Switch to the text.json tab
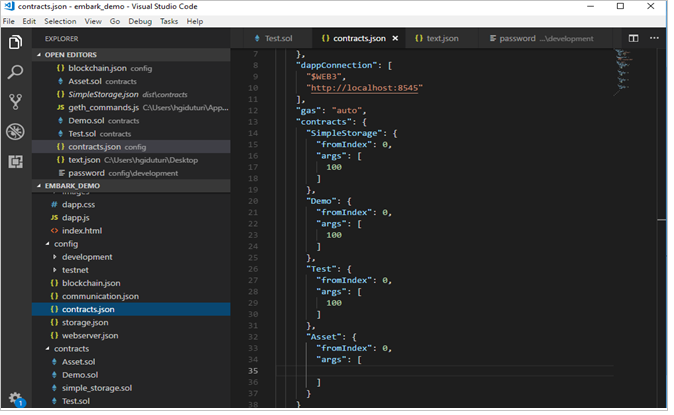The height and width of the screenshot is (415, 674). click(440, 39)
